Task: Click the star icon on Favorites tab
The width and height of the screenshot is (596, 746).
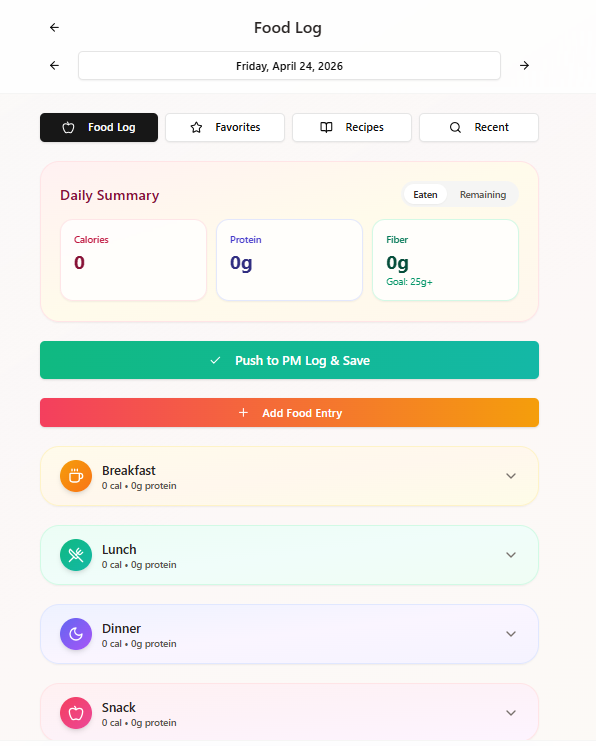Action: [x=196, y=128]
